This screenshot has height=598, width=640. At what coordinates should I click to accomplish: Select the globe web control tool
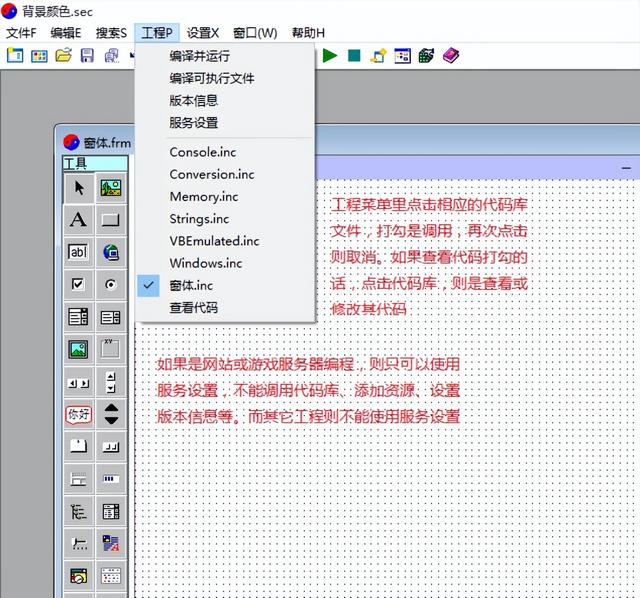pos(111,252)
